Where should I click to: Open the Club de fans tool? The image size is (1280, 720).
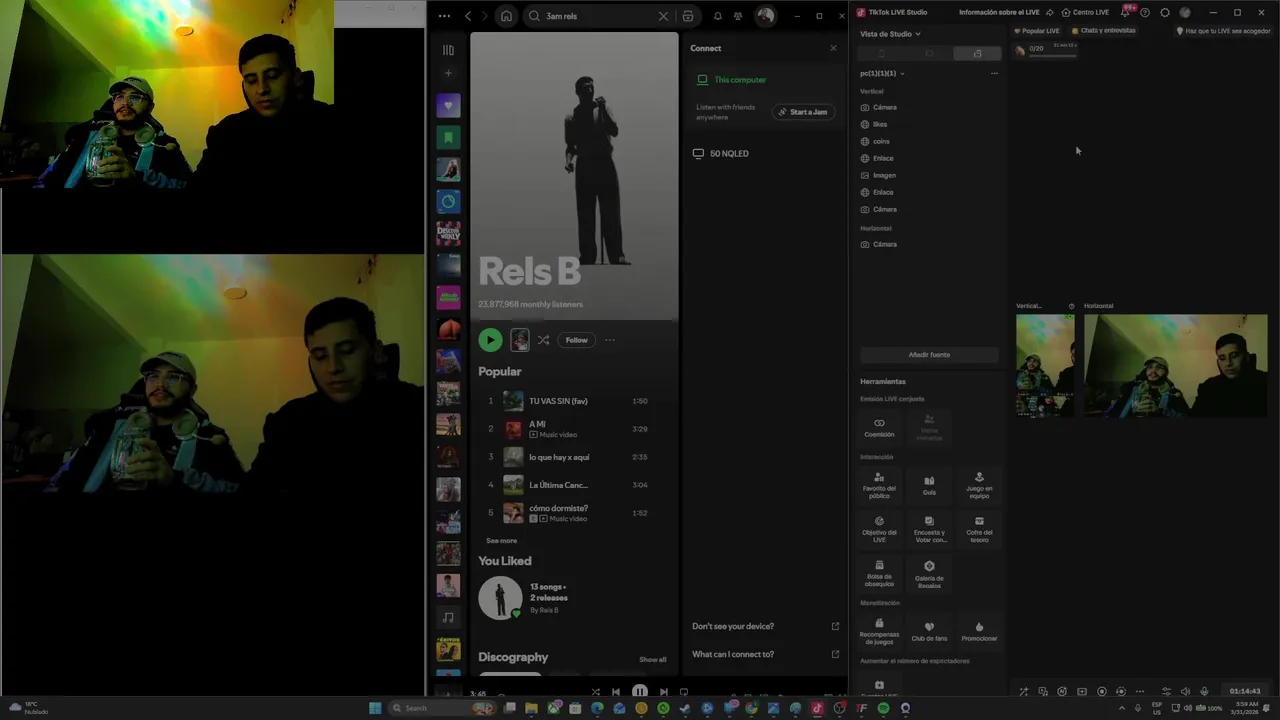[x=929, y=631]
